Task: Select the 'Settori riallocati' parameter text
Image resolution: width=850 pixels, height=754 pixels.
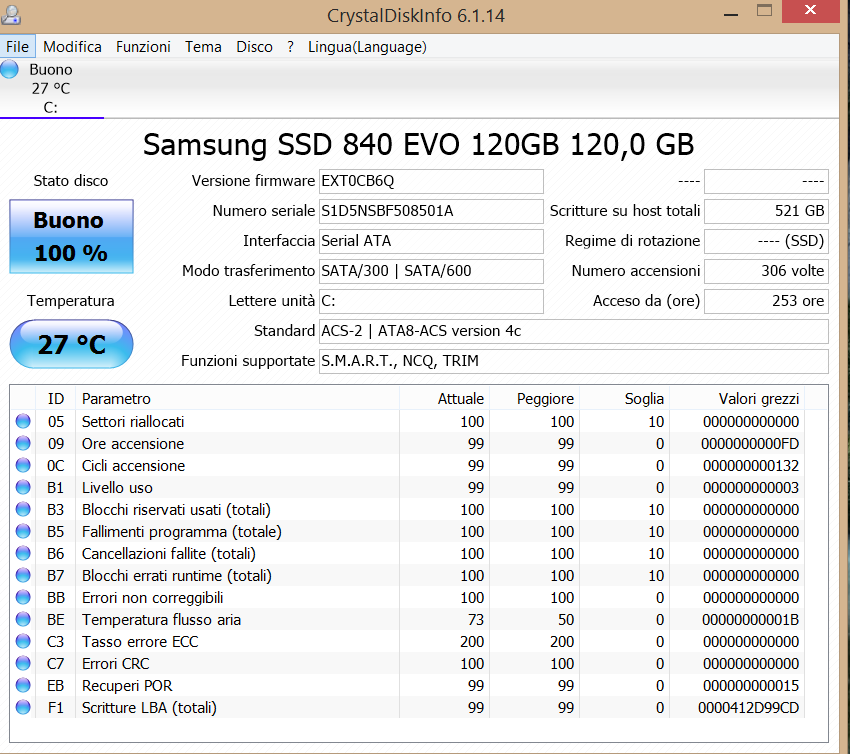Action: click(x=133, y=422)
